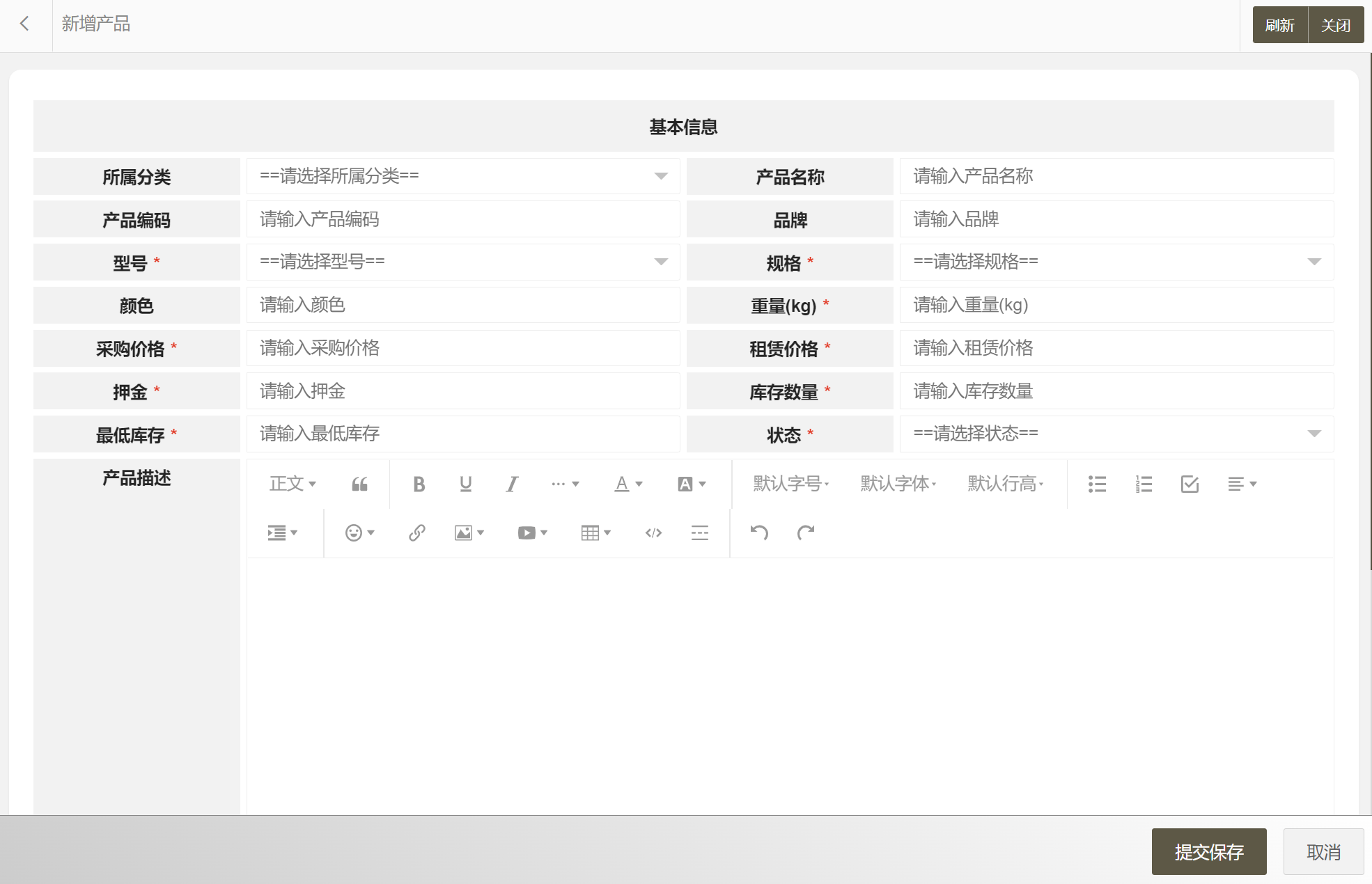
Task: Toggle numbered list formatting
Action: [1144, 484]
